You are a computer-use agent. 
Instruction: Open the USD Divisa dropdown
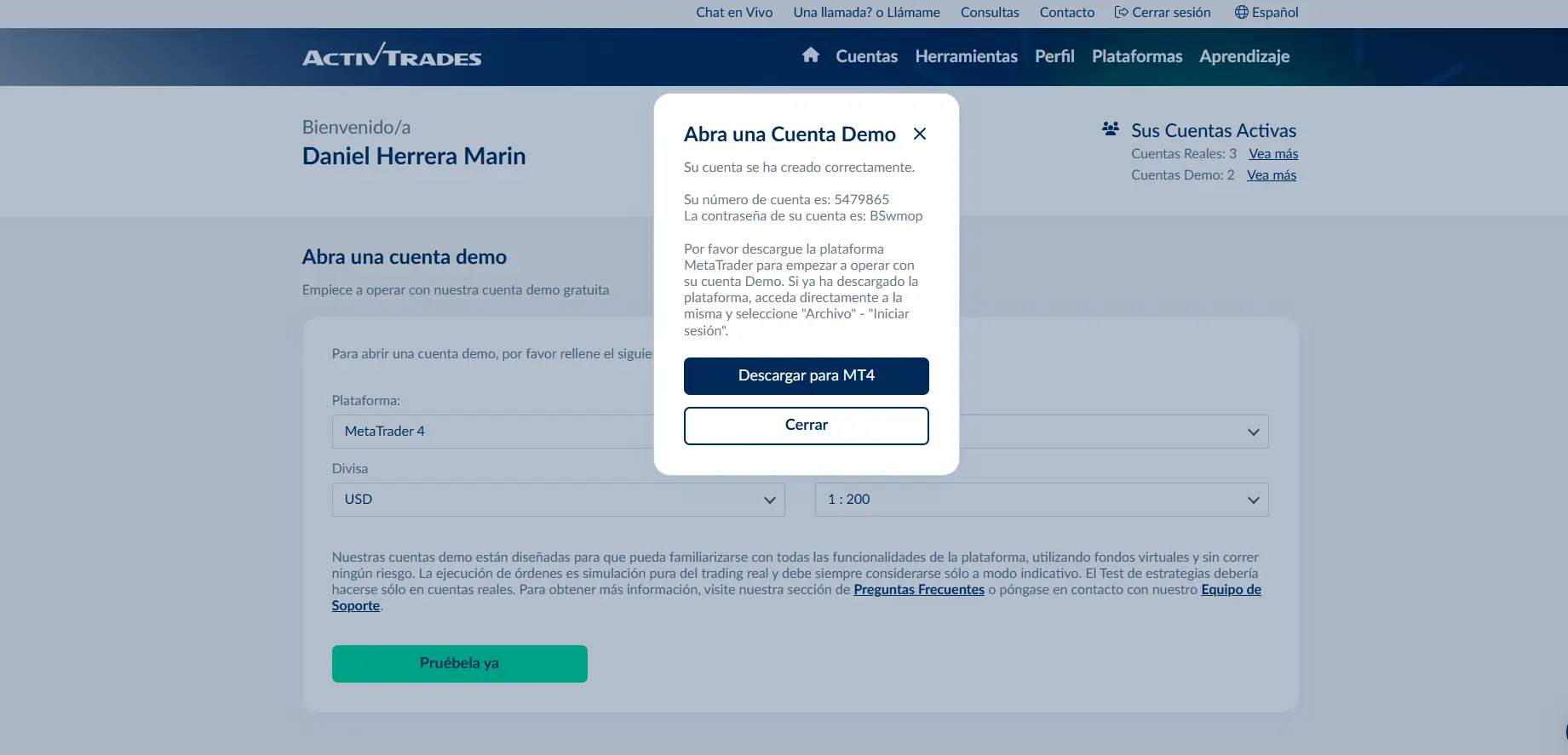(558, 500)
